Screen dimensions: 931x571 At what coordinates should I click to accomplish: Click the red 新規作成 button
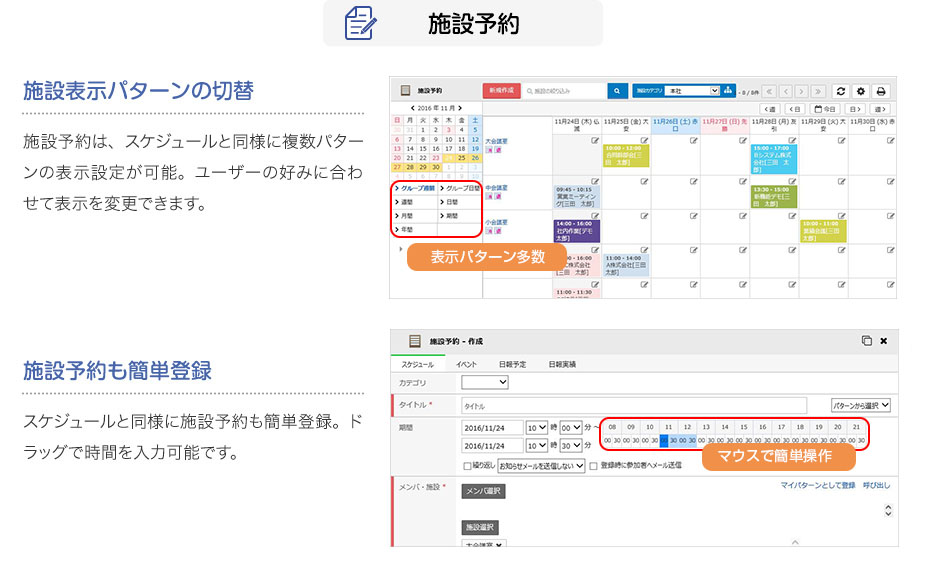(x=502, y=90)
